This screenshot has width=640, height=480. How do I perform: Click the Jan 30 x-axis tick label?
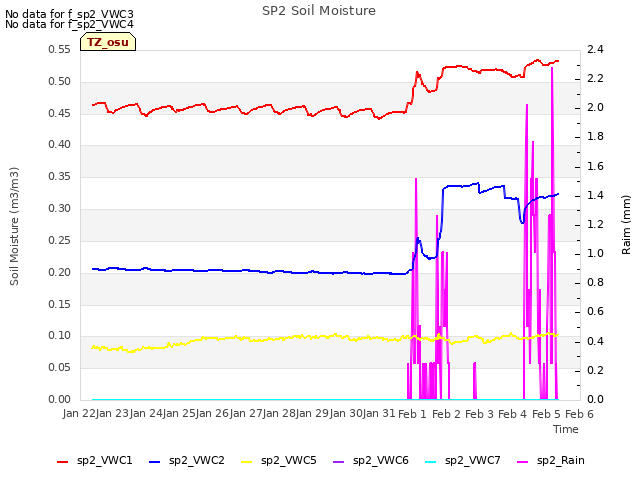347,414
